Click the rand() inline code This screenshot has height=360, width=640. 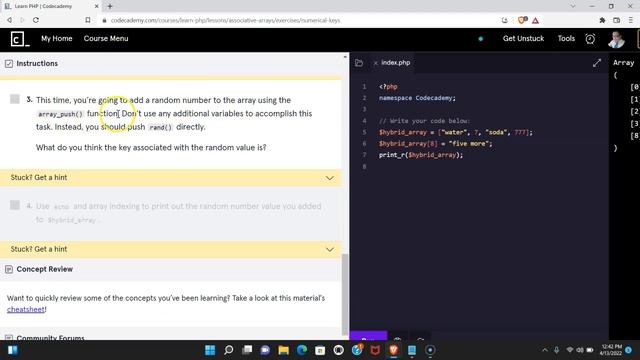pos(160,127)
